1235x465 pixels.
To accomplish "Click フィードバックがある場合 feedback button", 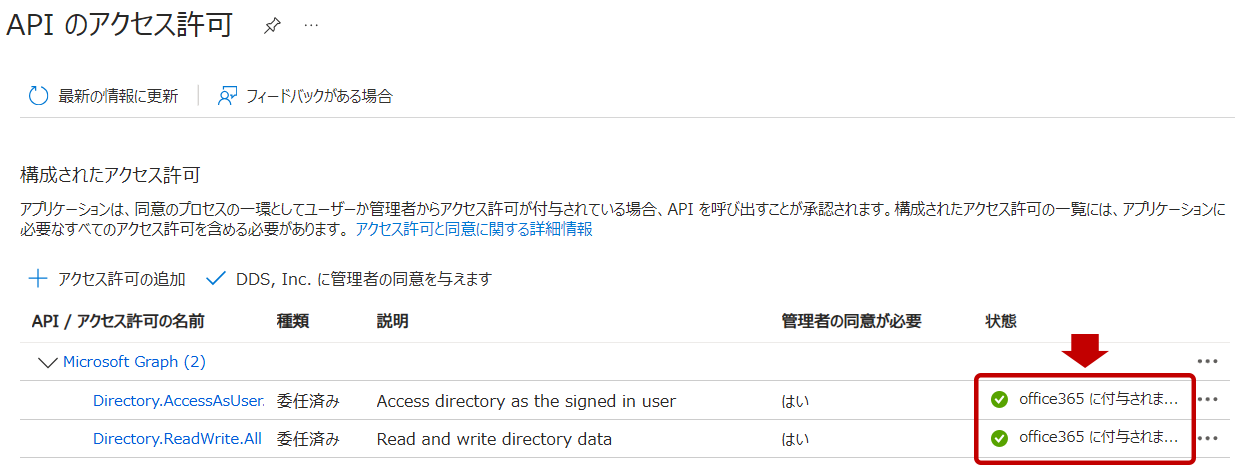I will coord(319,96).
